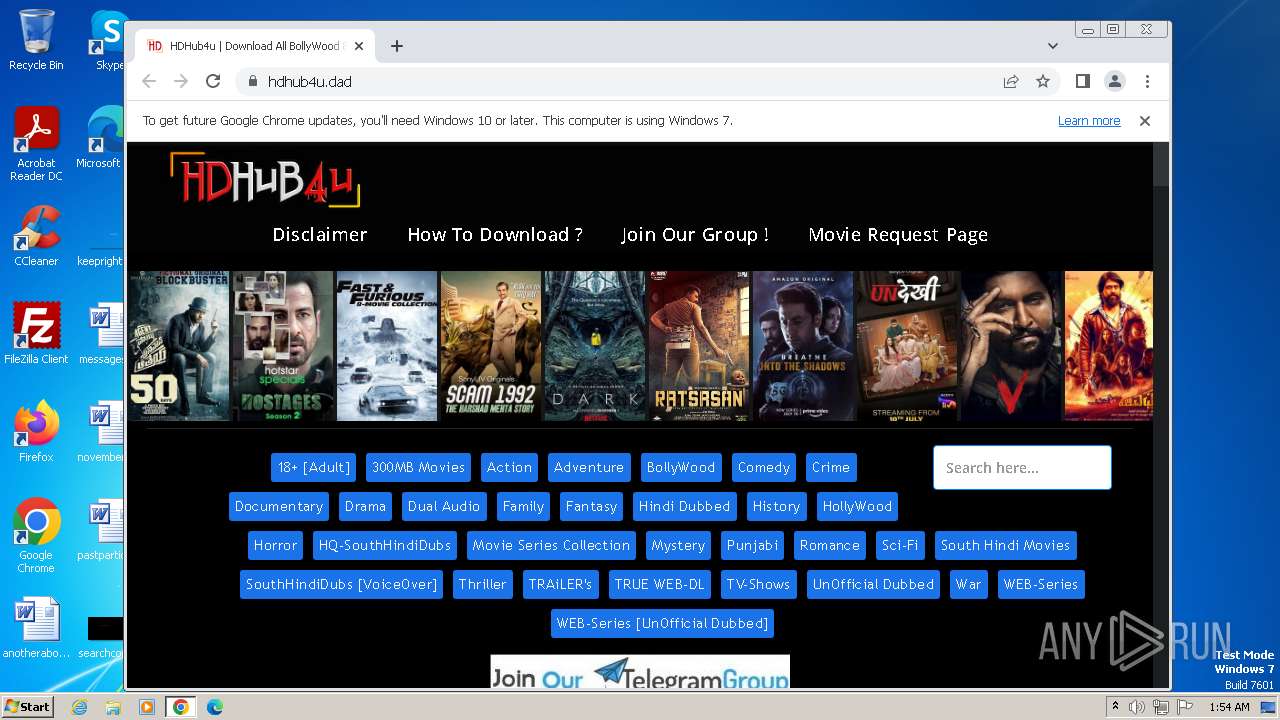Open Movie Request Page
Screen dimensions: 1280x720
(x=898, y=234)
